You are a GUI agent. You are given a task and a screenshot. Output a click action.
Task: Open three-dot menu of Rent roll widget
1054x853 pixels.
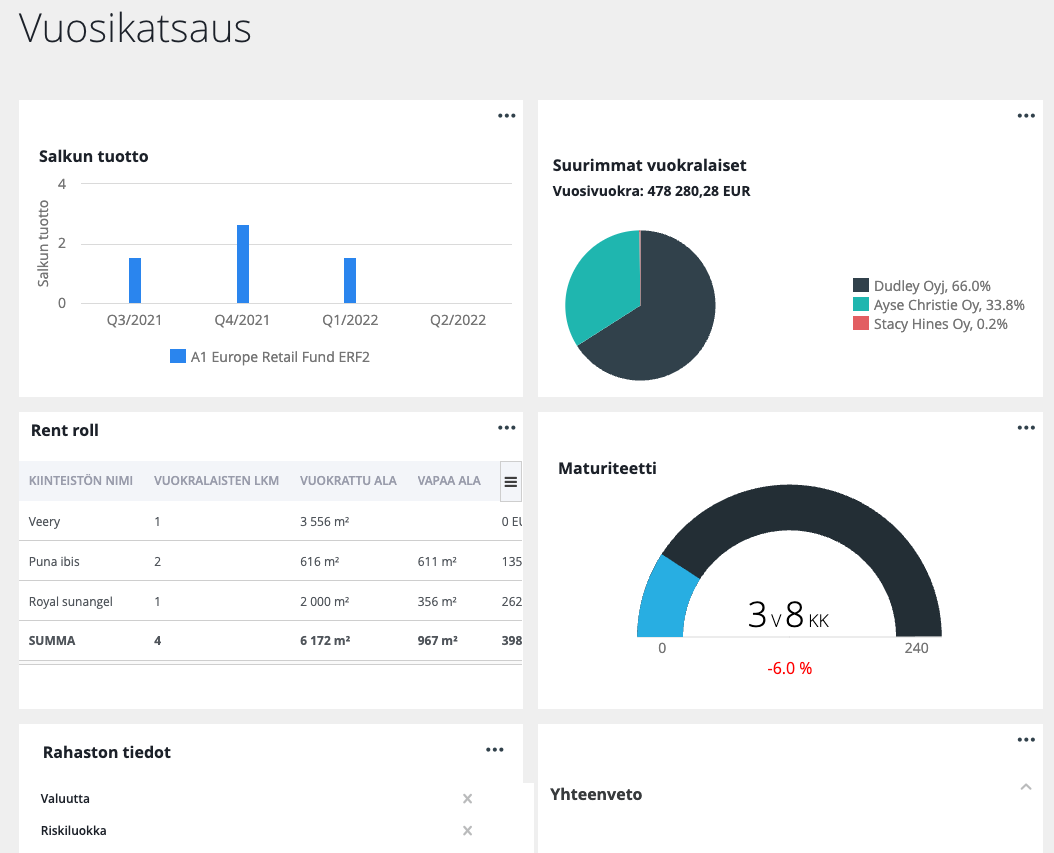[x=506, y=428]
